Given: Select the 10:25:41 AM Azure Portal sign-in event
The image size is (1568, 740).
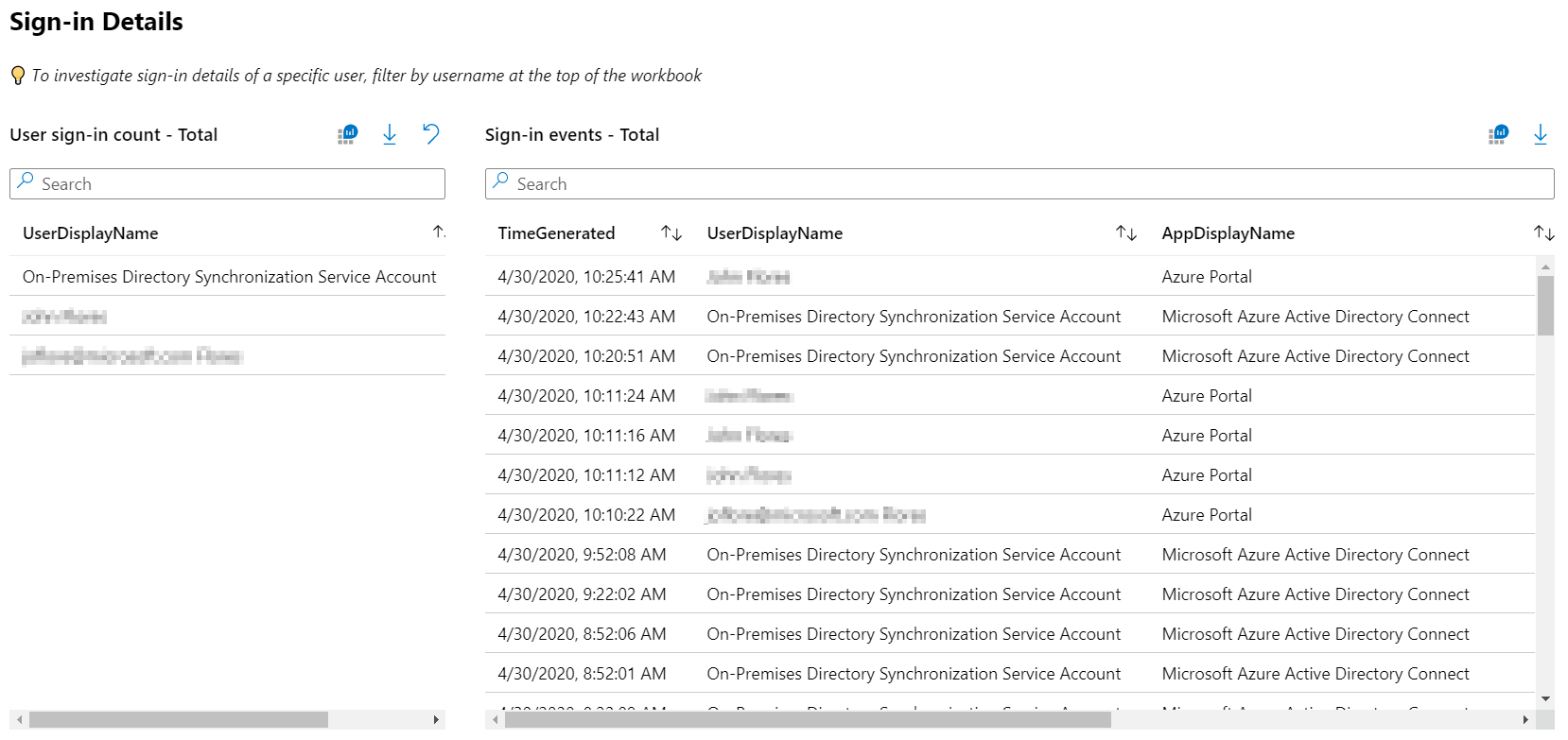Looking at the screenshot, I should (x=1008, y=277).
